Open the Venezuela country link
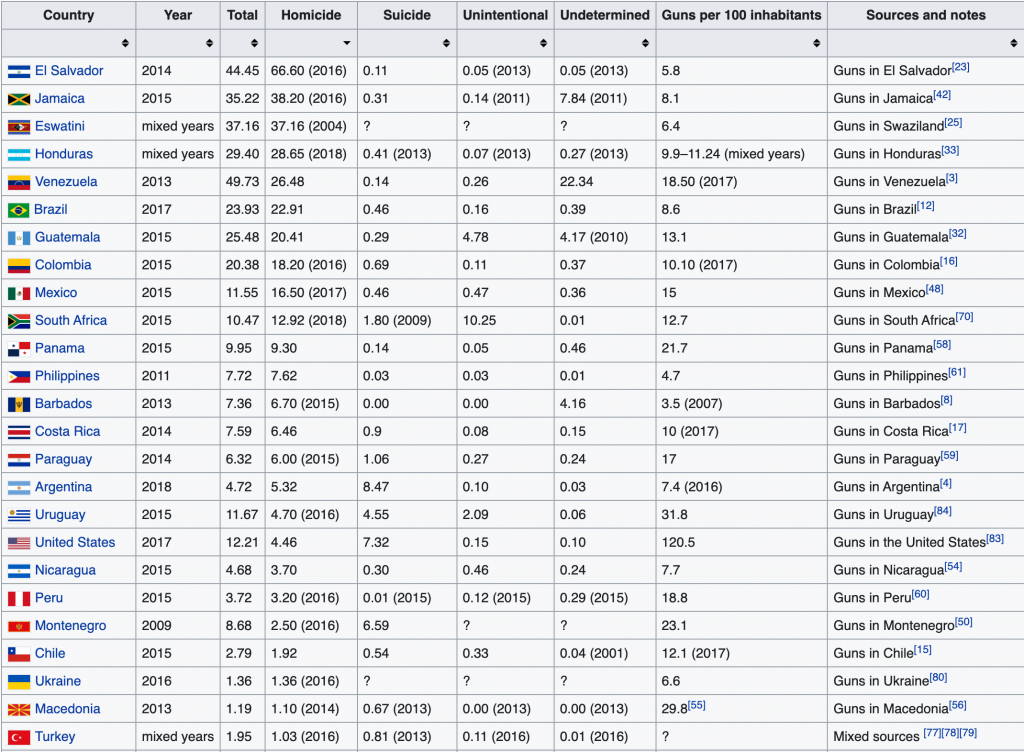This screenshot has width=1024, height=752. pos(66,182)
